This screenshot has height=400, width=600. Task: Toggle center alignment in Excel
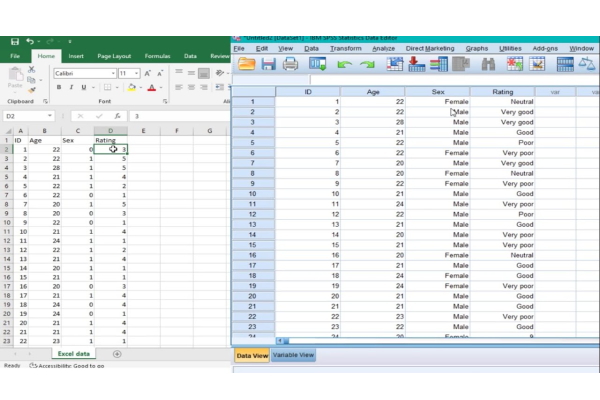[x=191, y=87]
